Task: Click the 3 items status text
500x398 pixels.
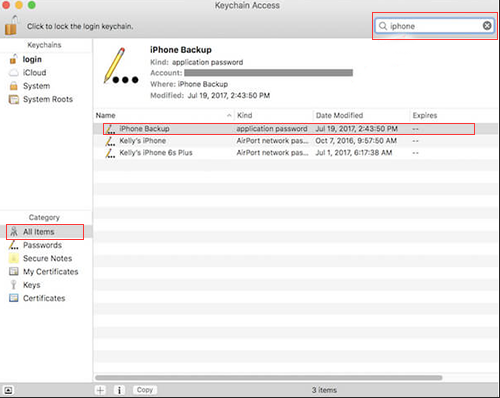Action: (324, 390)
